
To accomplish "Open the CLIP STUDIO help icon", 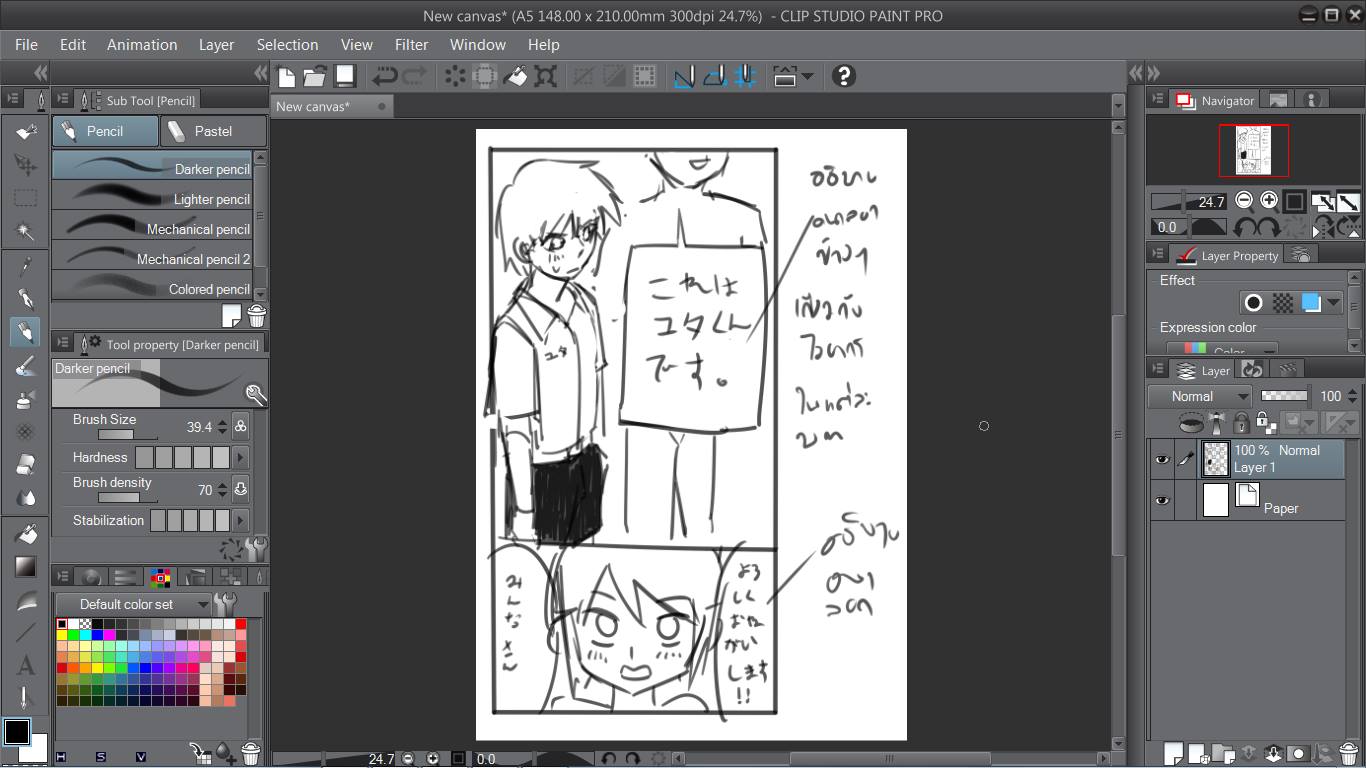I will [x=844, y=76].
